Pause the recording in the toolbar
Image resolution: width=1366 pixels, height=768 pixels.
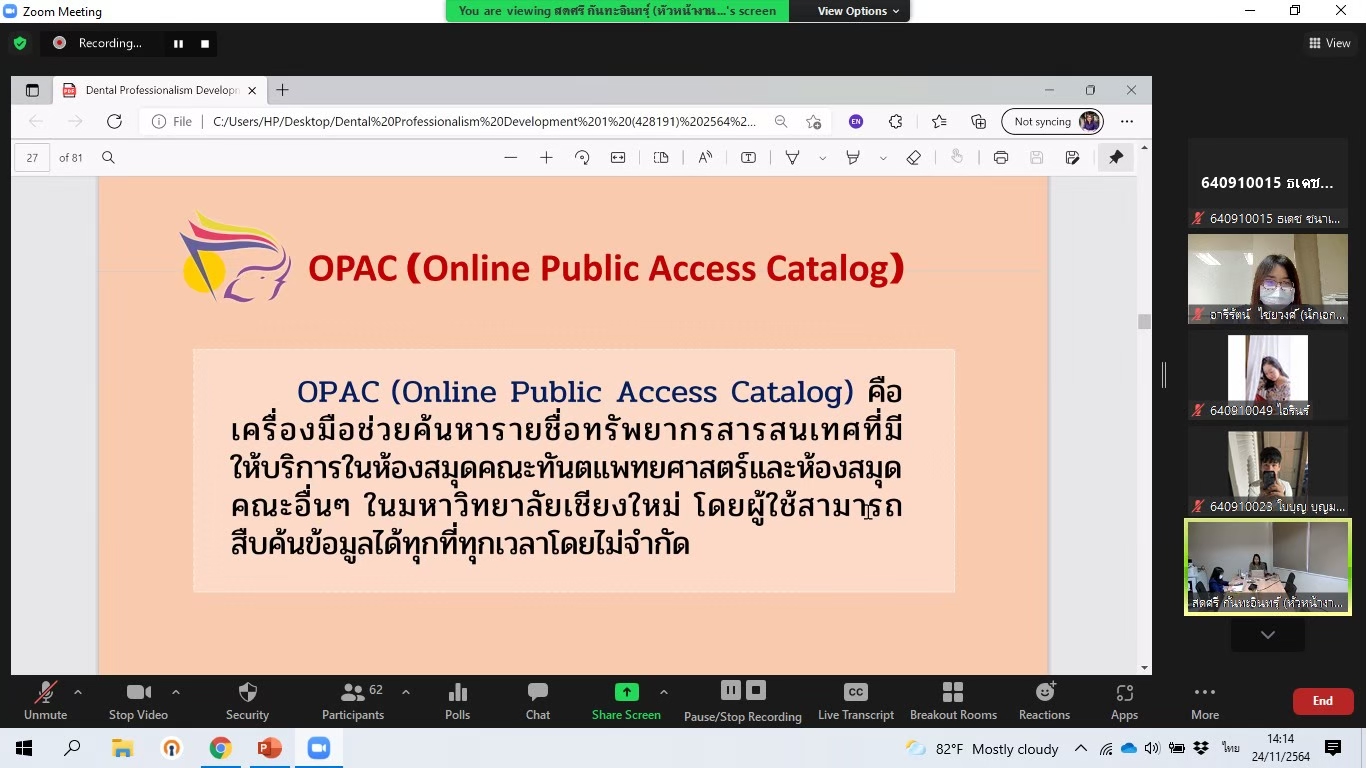[x=730, y=690]
